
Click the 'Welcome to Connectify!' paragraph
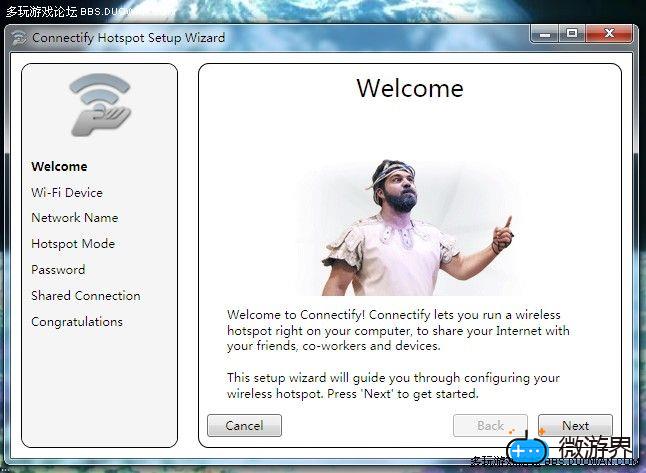(x=398, y=330)
